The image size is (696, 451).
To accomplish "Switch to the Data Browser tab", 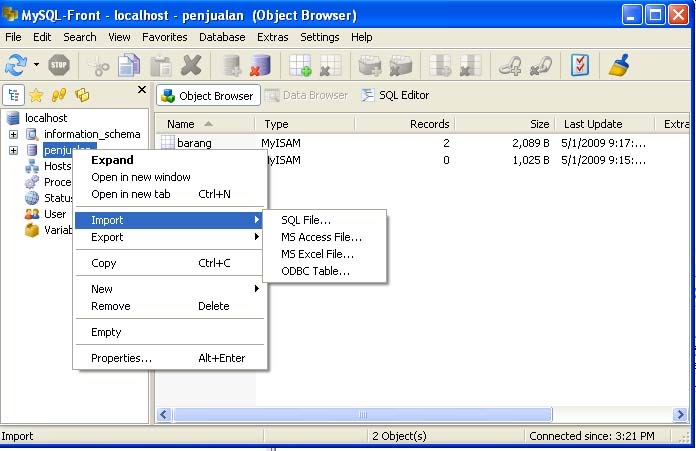I will [x=307, y=95].
